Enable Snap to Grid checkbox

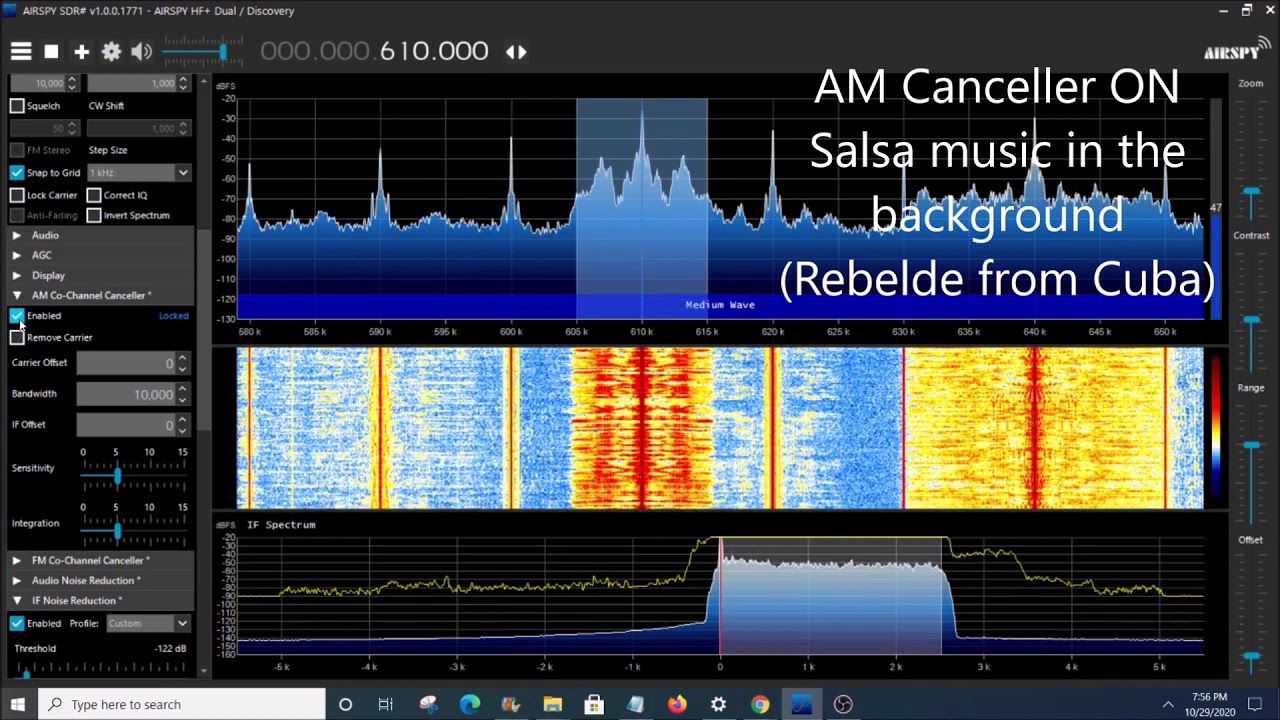[x=17, y=172]
